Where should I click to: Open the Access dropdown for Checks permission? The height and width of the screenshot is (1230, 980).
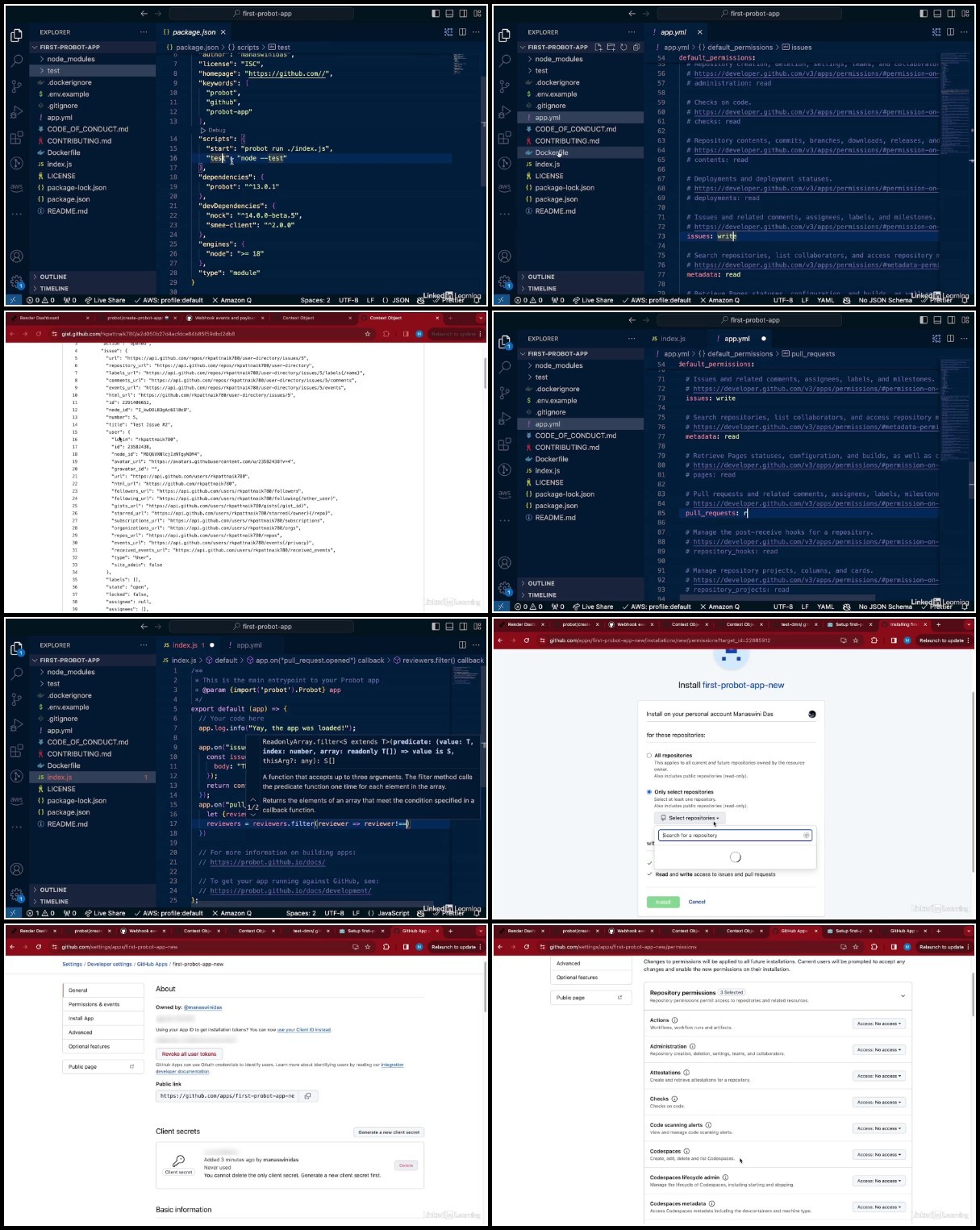879,1102
